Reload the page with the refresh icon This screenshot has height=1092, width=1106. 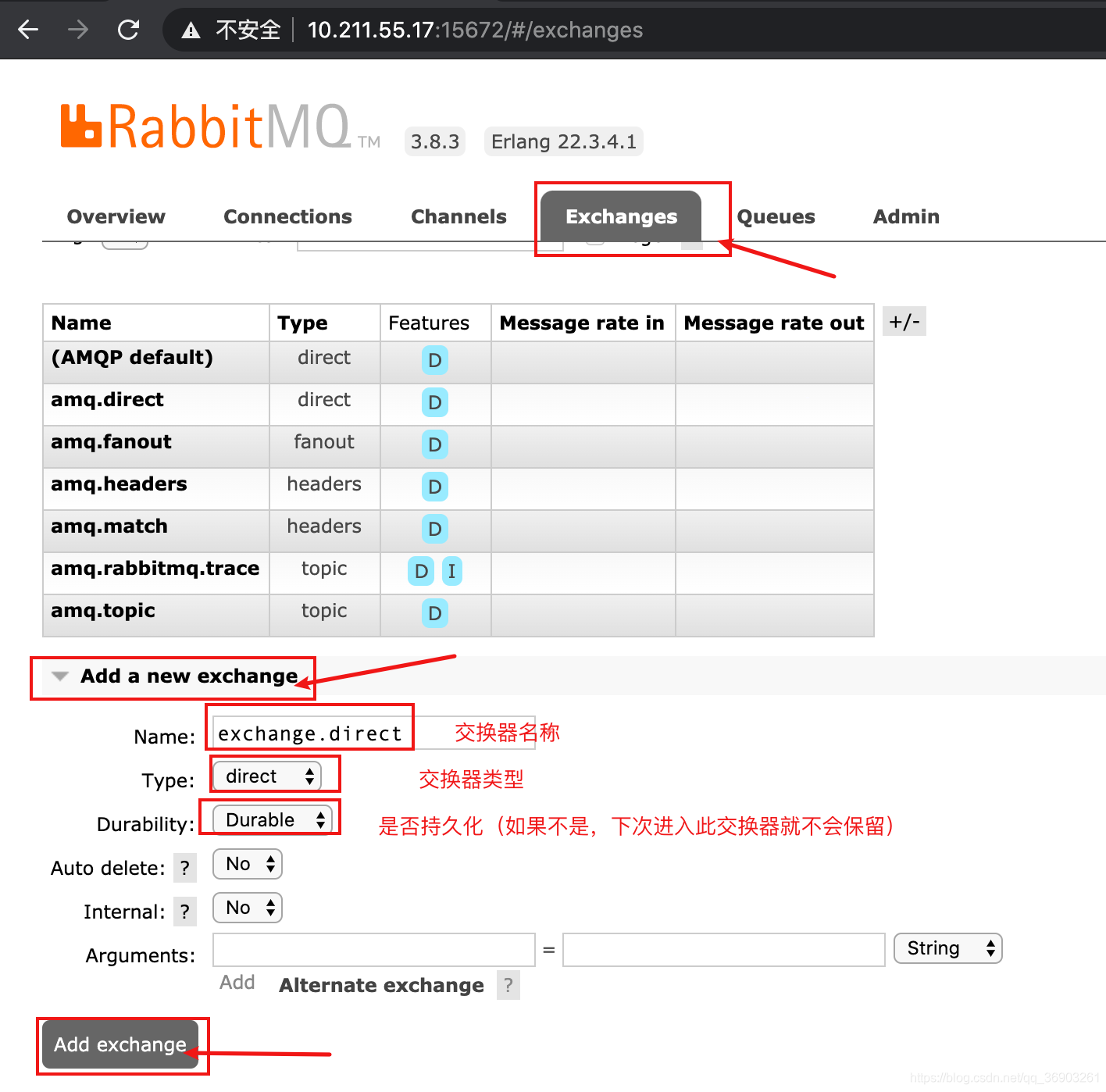click(x=128, y=30)
